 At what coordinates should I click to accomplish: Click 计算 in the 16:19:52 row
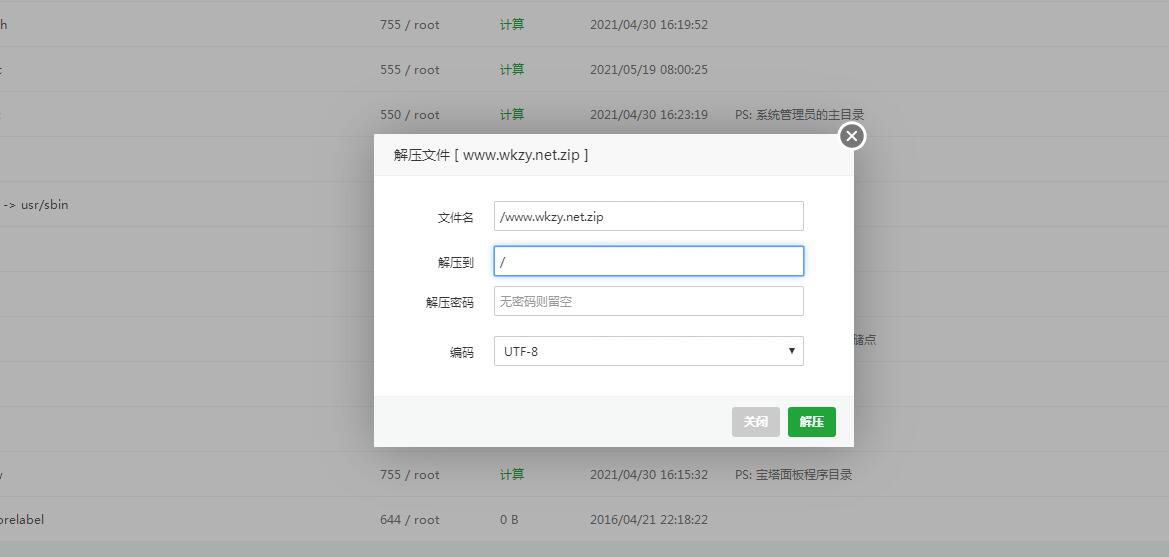coord(512,24)
